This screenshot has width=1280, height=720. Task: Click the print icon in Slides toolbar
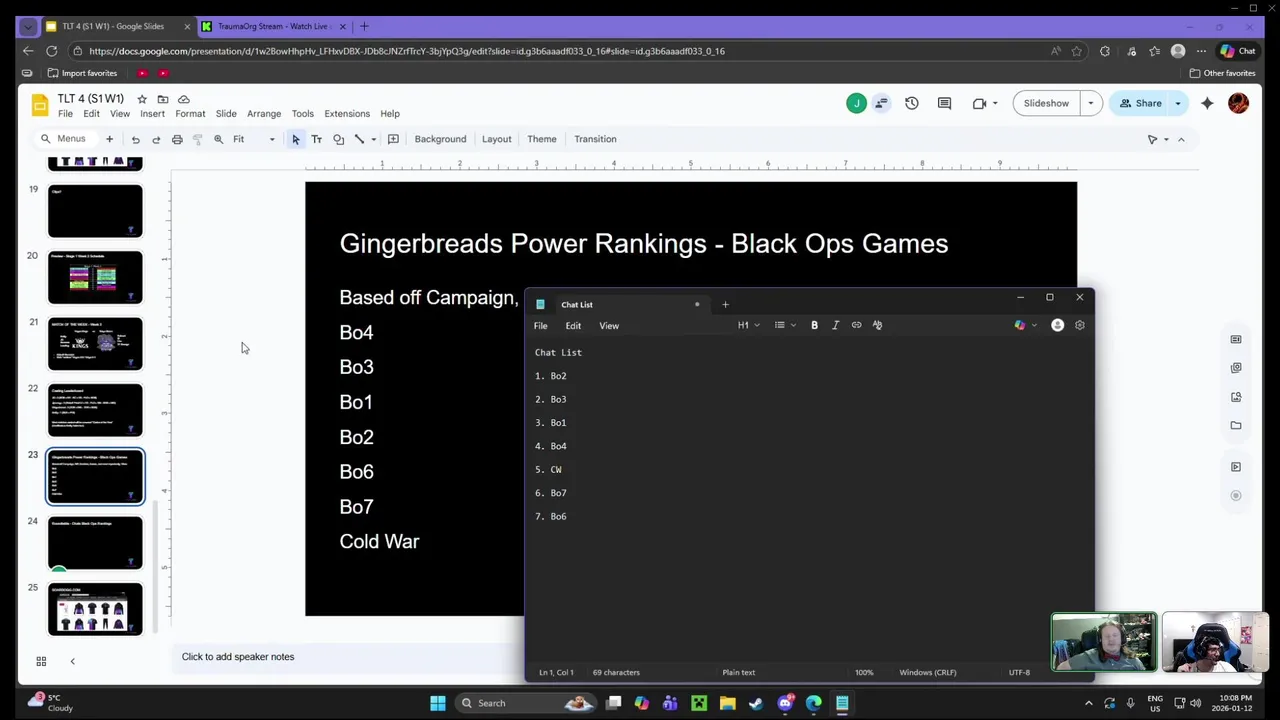[x=177, y=139]
